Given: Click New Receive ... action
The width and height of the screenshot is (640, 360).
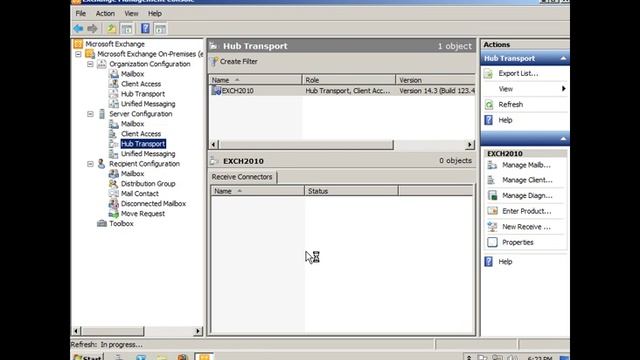Looking at the screenshot, I should pyautogui.click(x=526, y=227).
